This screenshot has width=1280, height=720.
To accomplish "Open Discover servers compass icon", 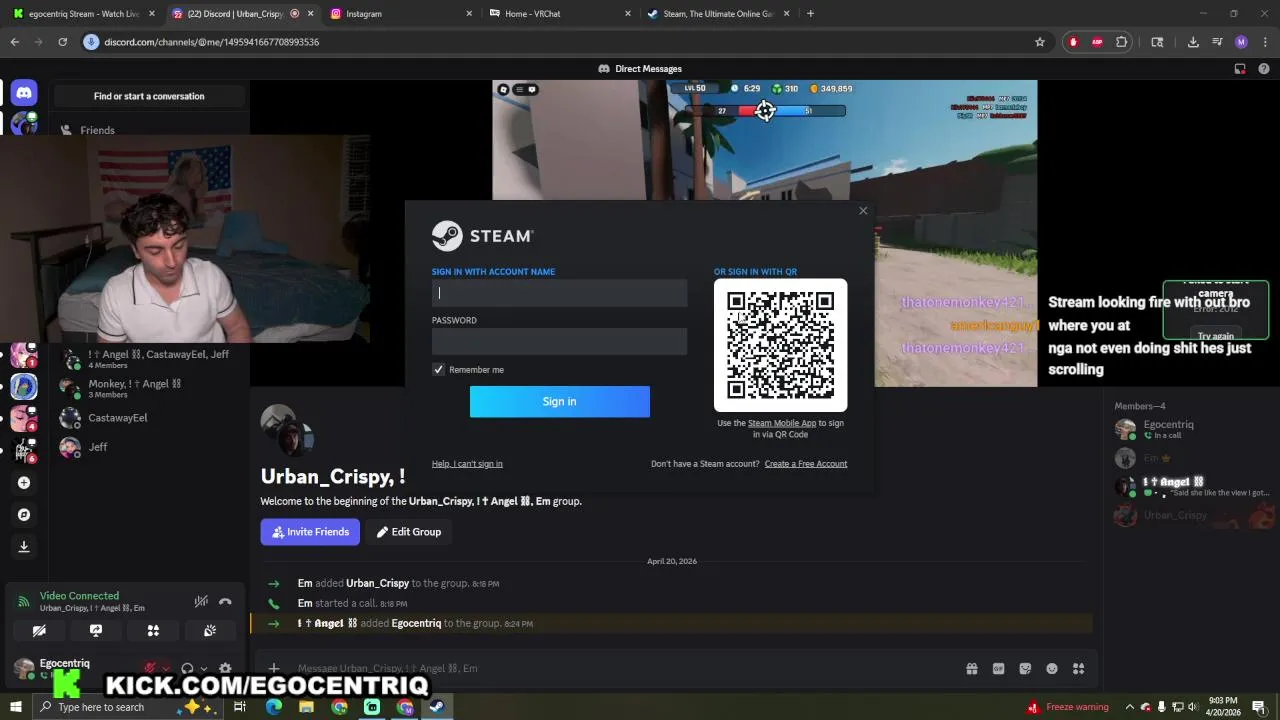I will pyautogui.click(x=24, y=515).
